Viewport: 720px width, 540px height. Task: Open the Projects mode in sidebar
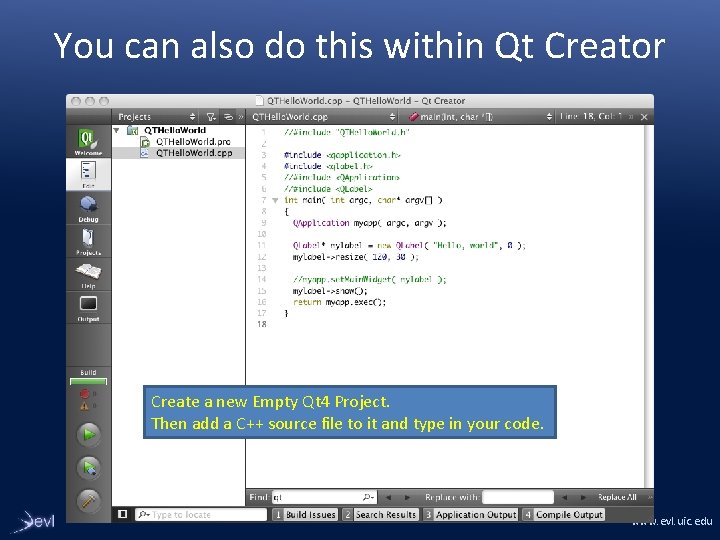point(88,242)
